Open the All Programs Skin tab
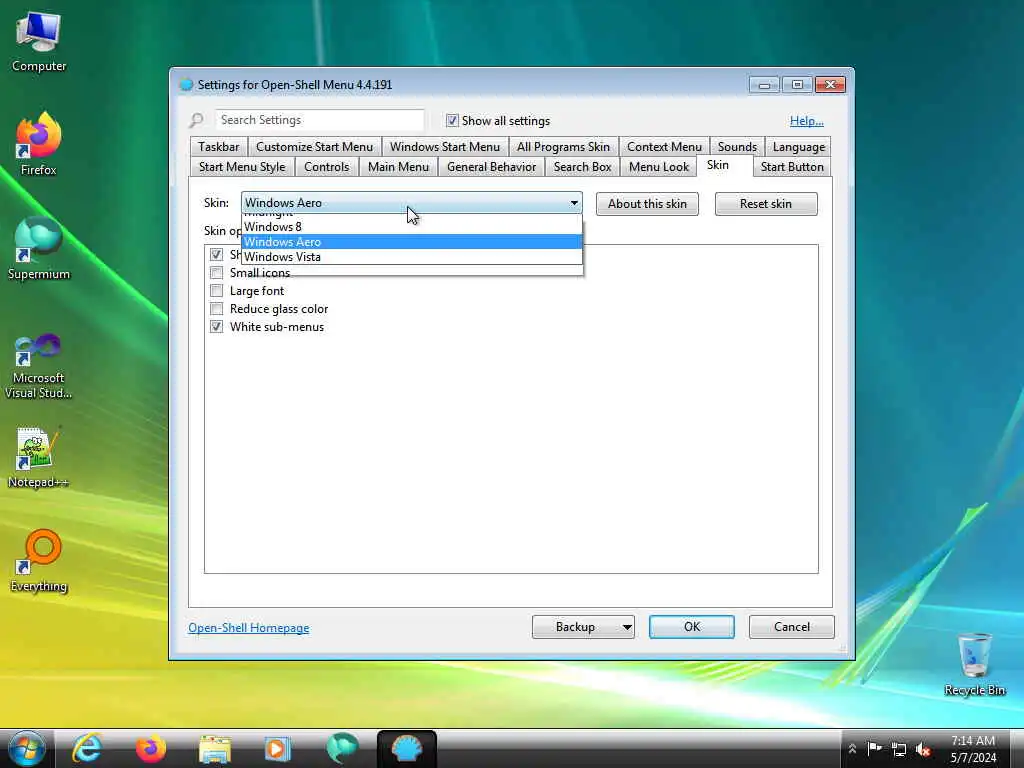This screenshot has width=1024, height=768. [x=563, y=147]
